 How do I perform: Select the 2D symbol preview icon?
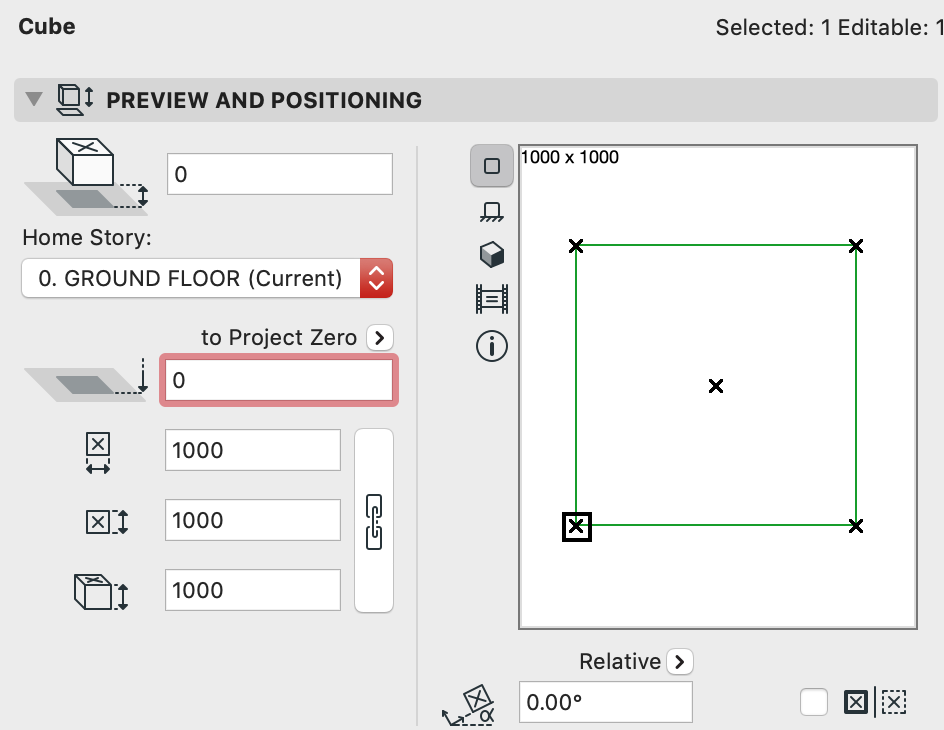[491, 166]
